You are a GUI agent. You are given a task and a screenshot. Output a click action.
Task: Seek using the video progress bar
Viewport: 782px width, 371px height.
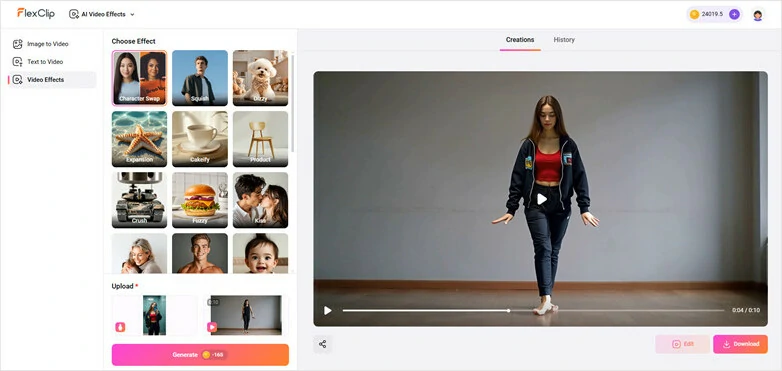[533, 311]
